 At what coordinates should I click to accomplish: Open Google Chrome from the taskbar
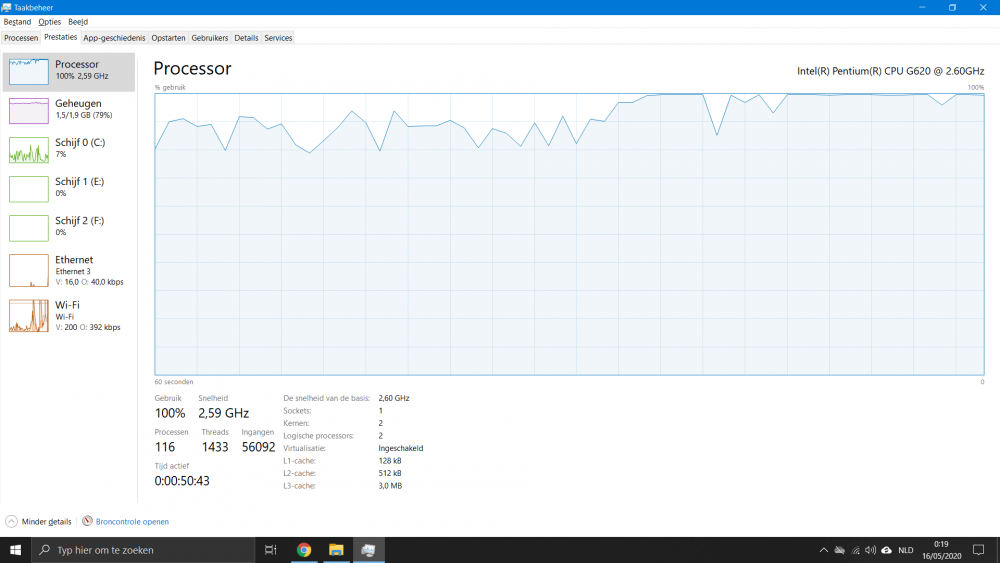[304, 550]
